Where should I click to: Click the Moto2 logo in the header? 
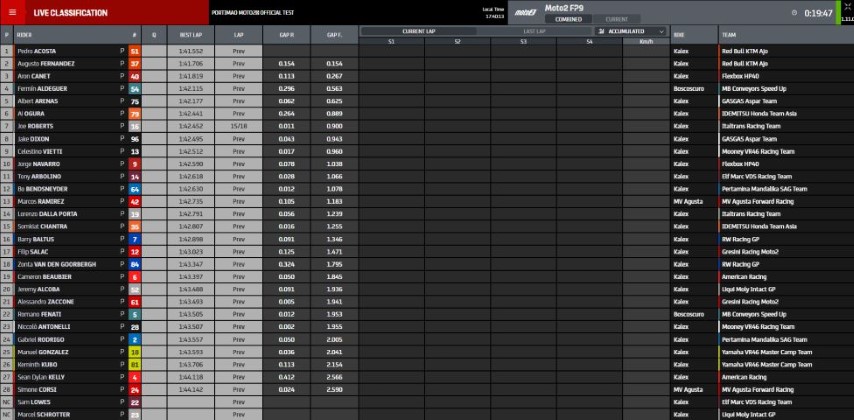(525, 9)
